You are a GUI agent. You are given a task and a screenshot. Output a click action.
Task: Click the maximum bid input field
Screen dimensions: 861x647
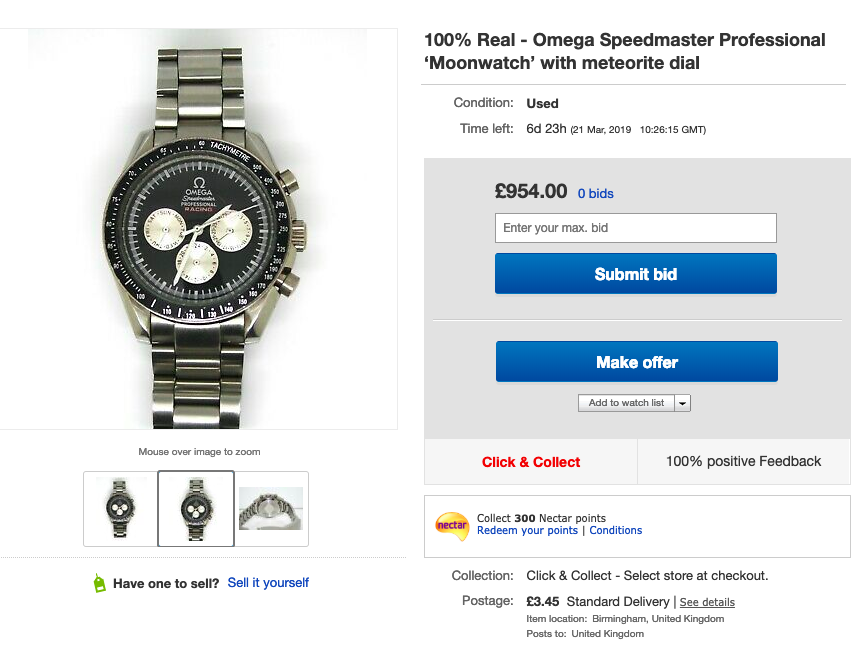click(x=635, y=228)
